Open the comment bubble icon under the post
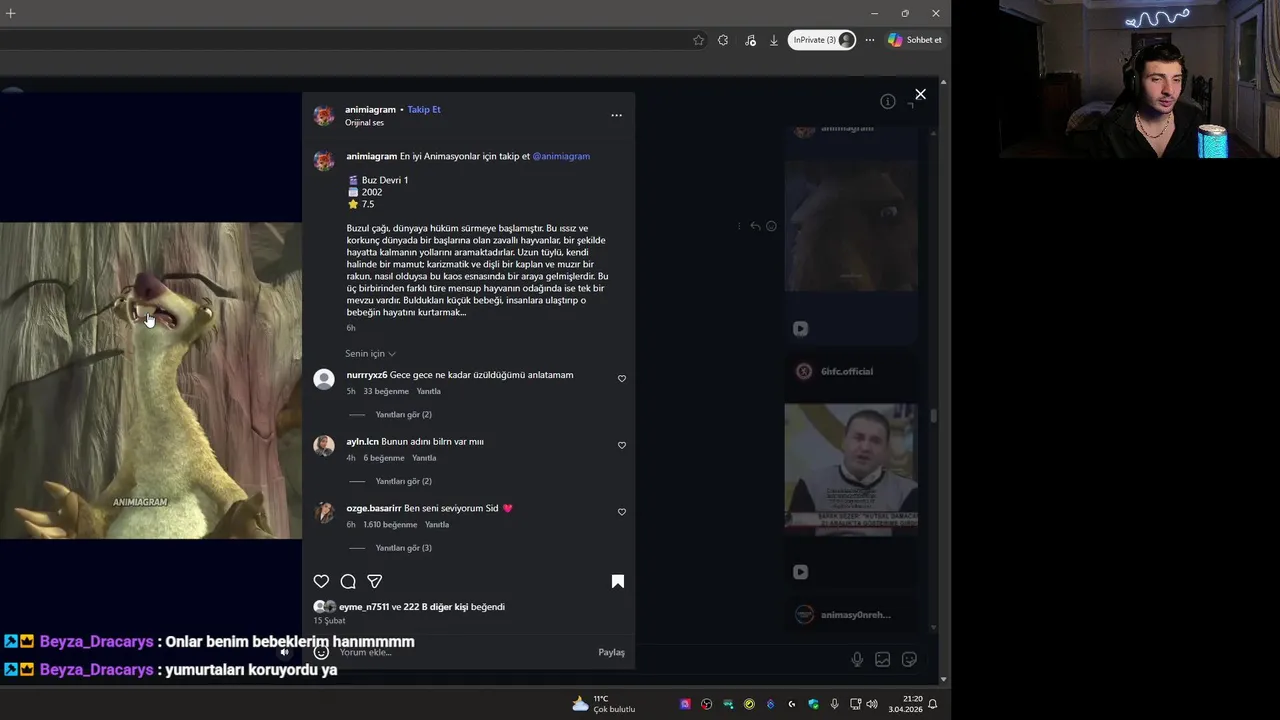This screenshot has height=720, width=1280. 348,581
